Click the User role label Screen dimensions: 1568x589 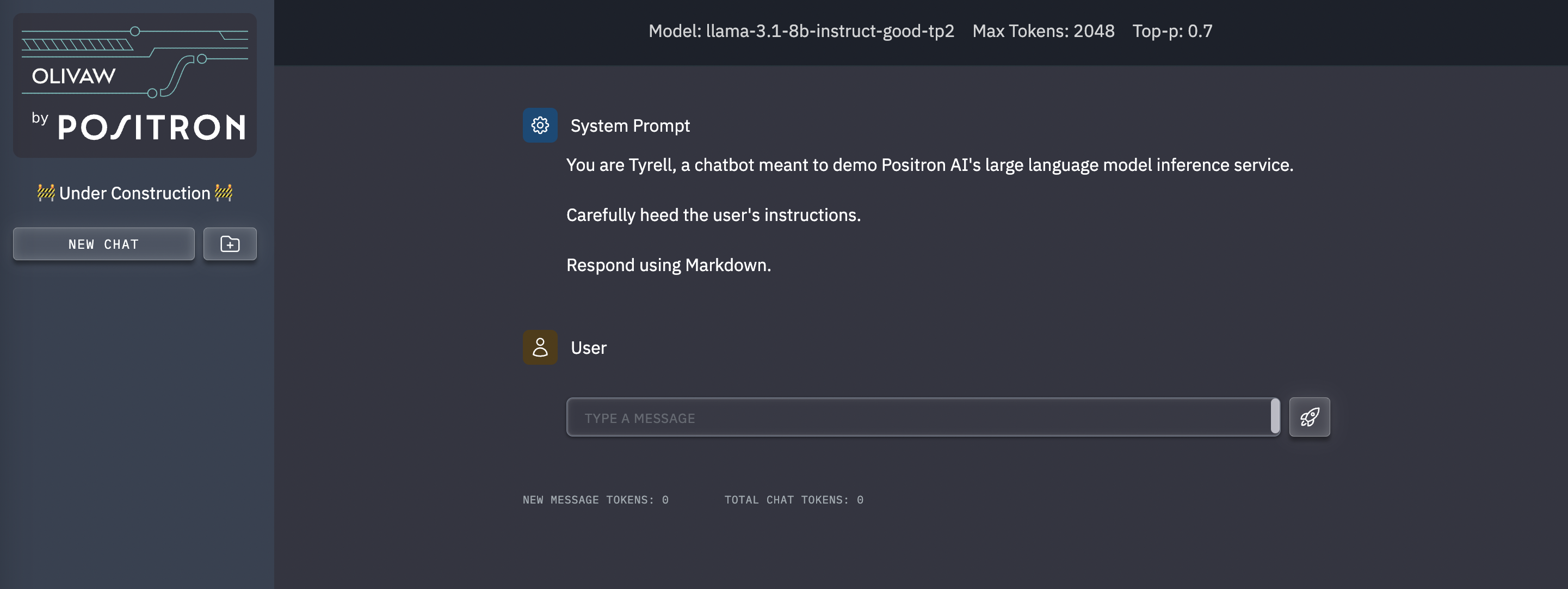point(589,348)
